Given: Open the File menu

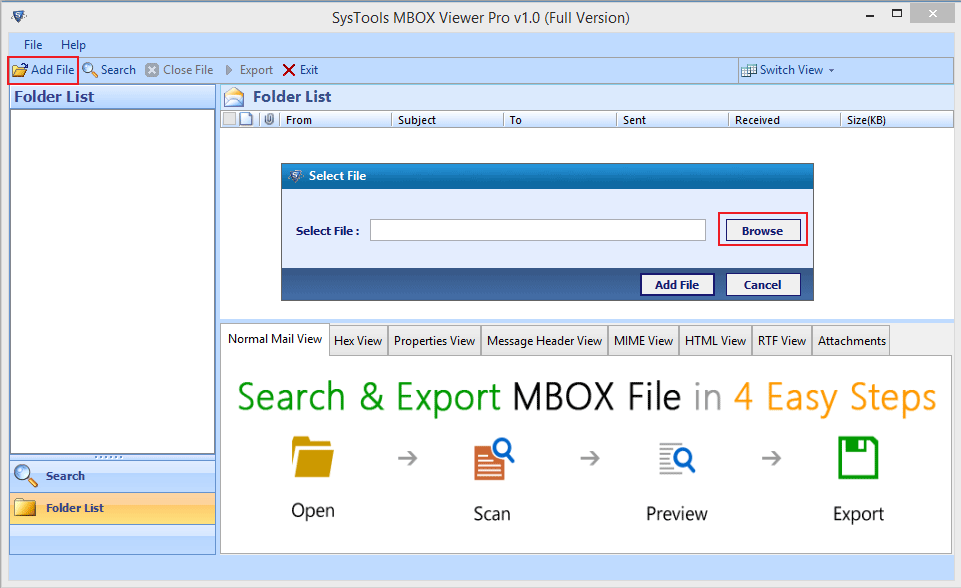Looking at the screenshot, I should [33, 45].
